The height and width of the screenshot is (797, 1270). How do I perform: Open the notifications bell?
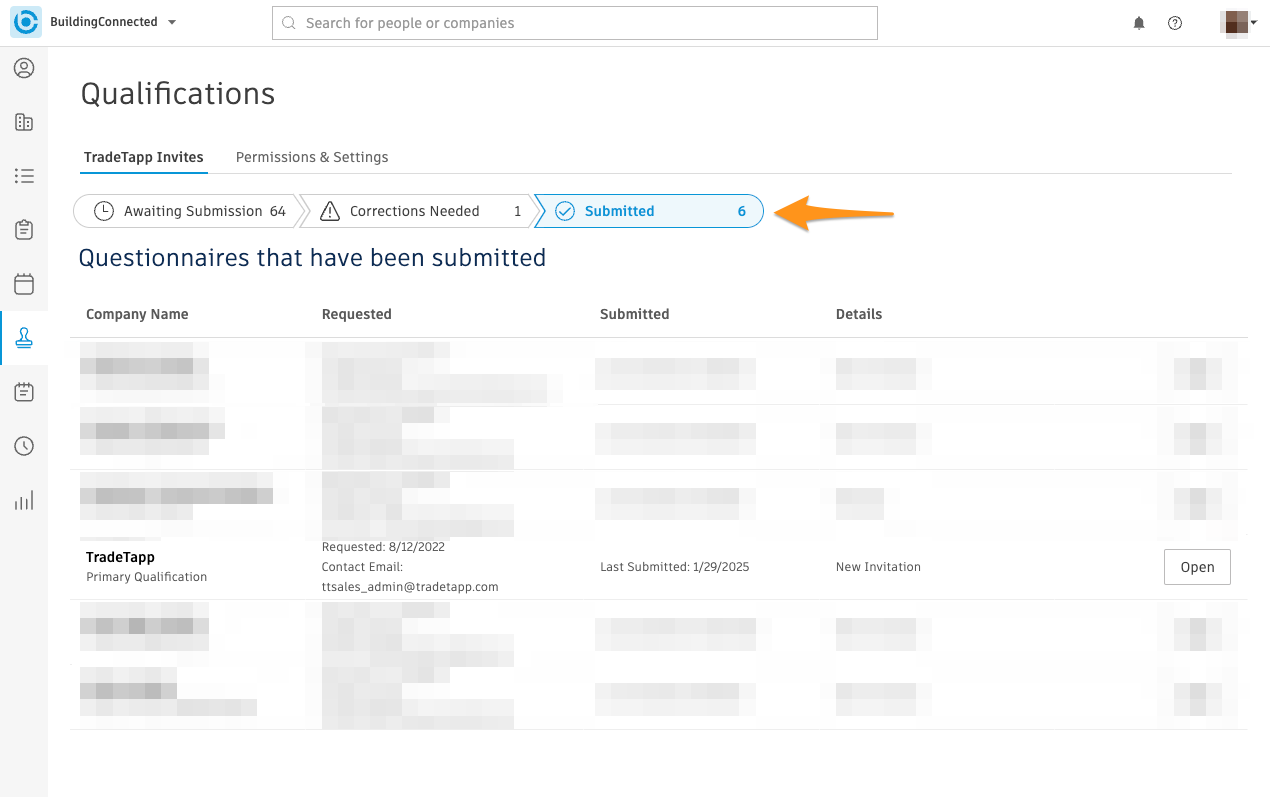pos(1139,23)
